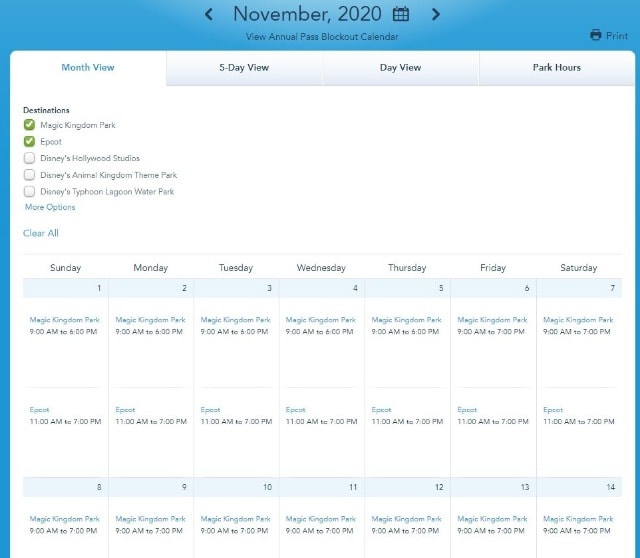The image size is (640, 558).
Task: Select day 6 date header
Action: tap(493, 288)
